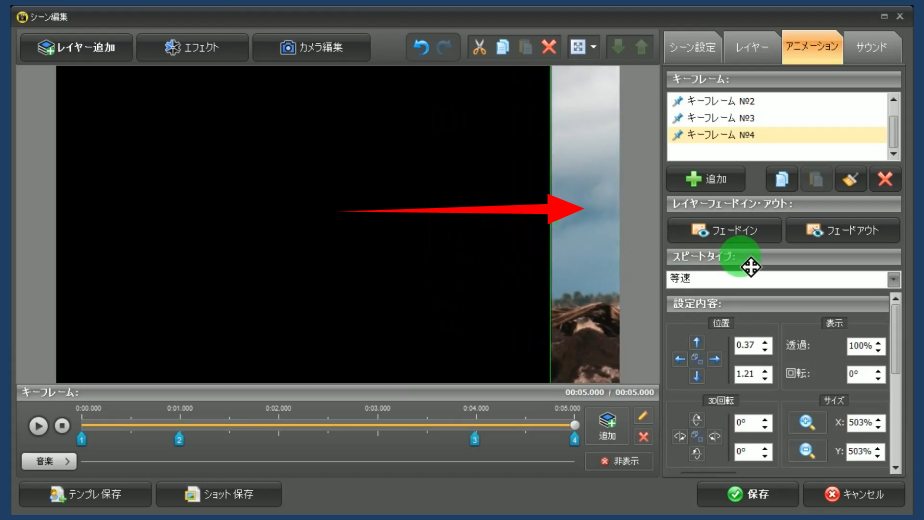The width and height of the screenshot is (924, 520).
Task: Zoom out with the minus magnifier icon
Action: tap(807, 451)
